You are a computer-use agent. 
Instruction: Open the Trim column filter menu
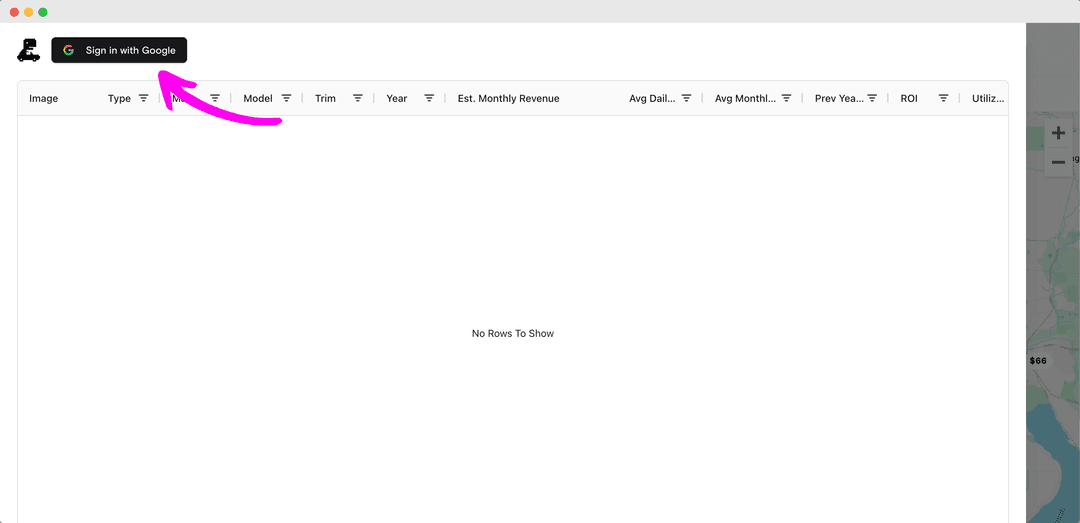coord(357,98)
